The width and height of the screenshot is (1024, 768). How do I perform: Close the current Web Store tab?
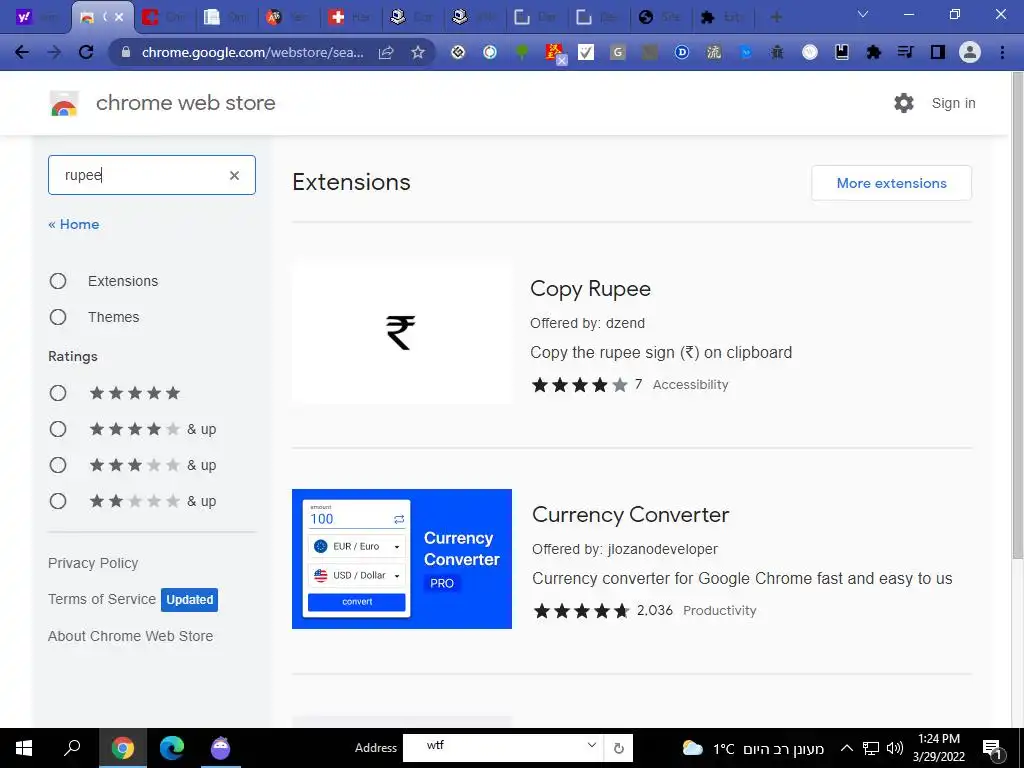tap(119, 18)
